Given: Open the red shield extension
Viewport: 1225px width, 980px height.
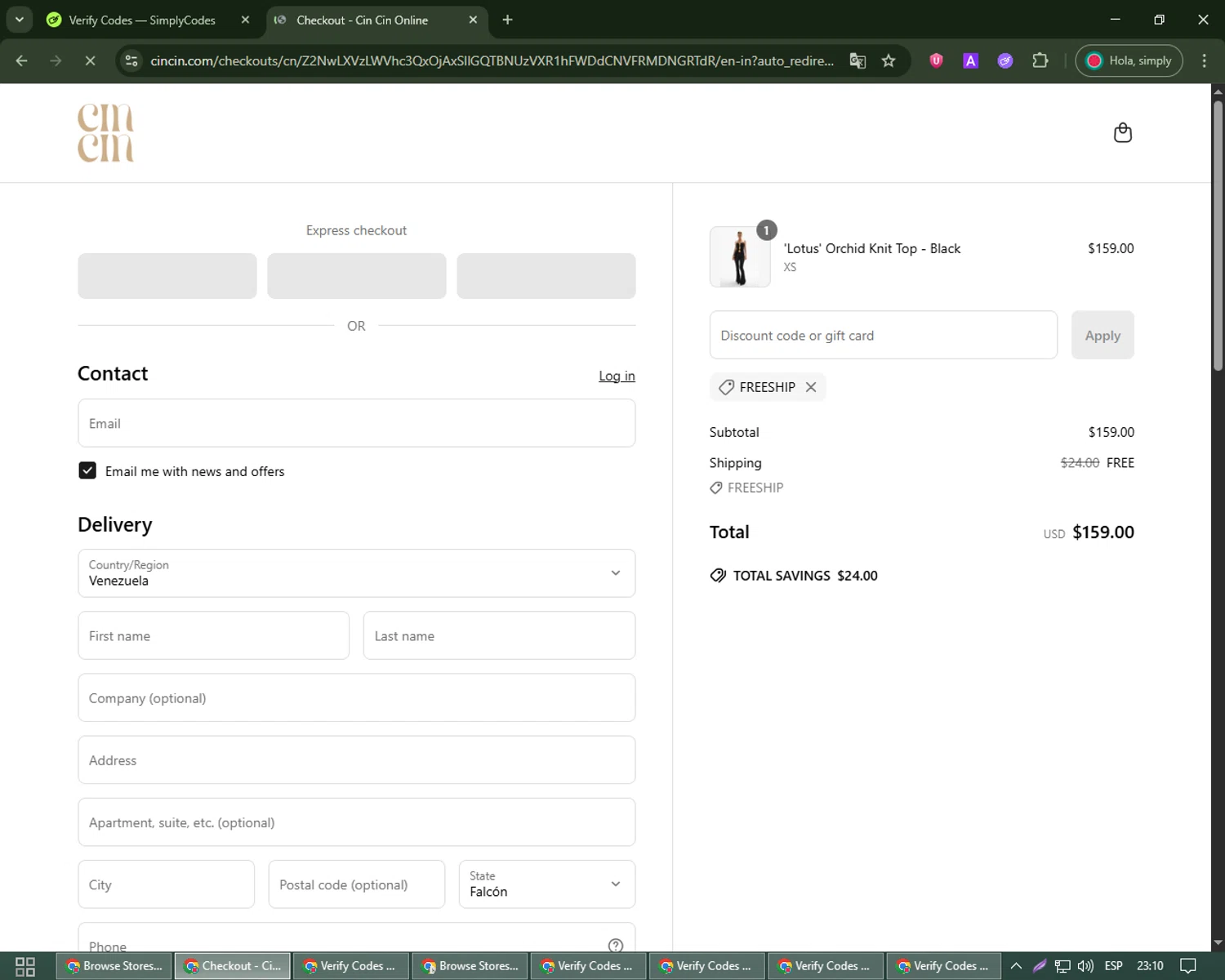Looking at the screenshot, I should coord(937,60).
